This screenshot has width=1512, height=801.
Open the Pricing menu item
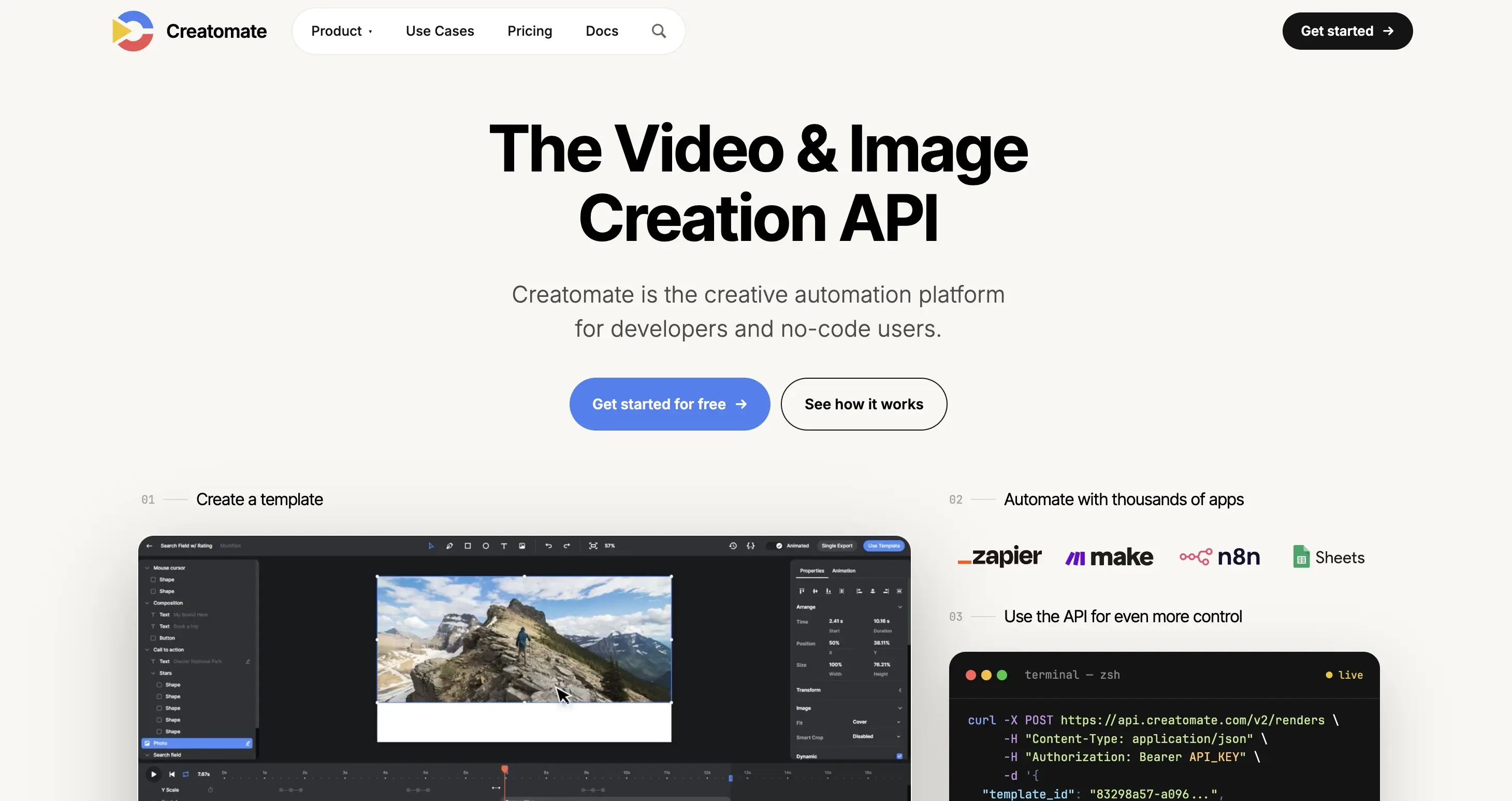point(529,31)
